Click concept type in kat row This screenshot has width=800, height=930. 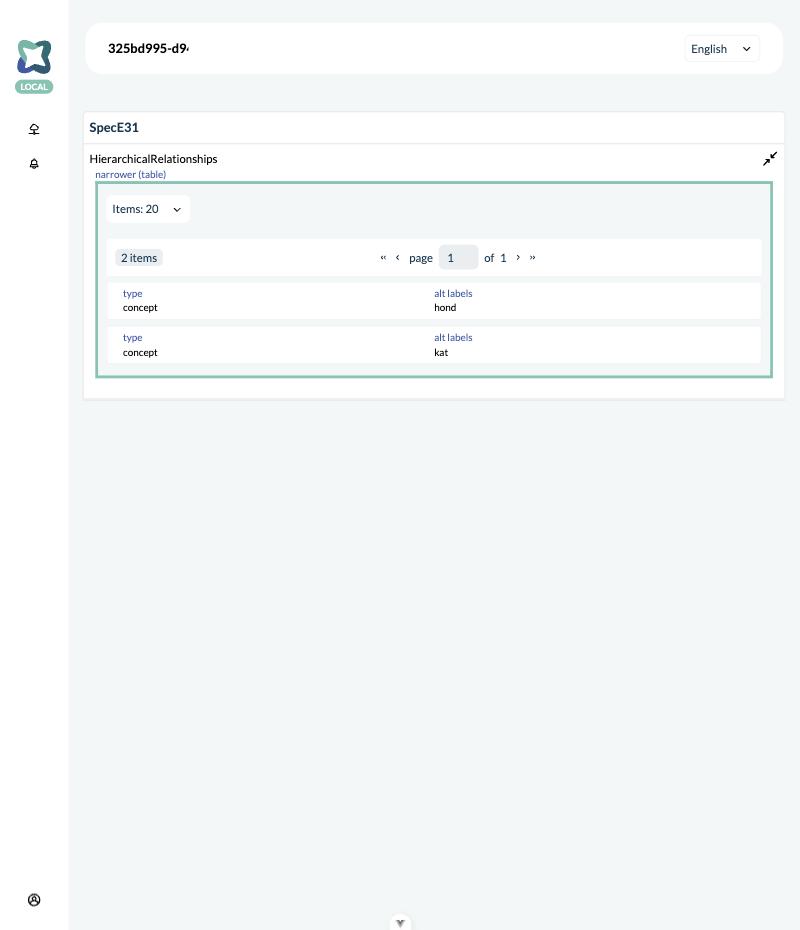(x=140, y=352)
